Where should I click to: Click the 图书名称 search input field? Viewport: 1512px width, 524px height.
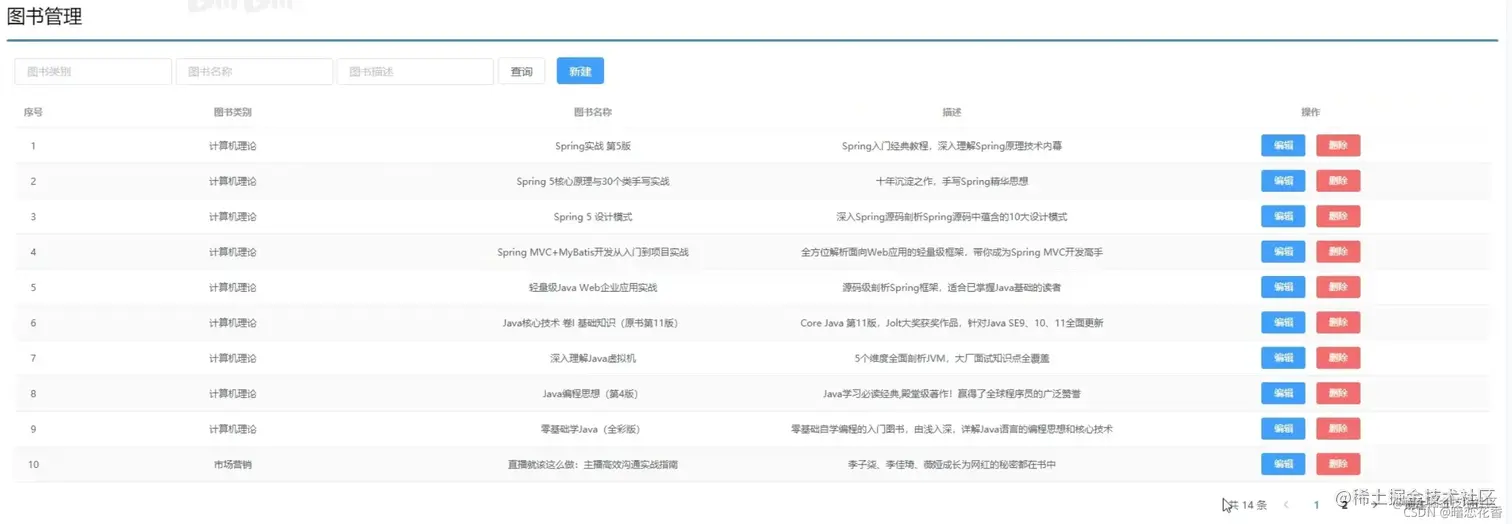(254, 71)
